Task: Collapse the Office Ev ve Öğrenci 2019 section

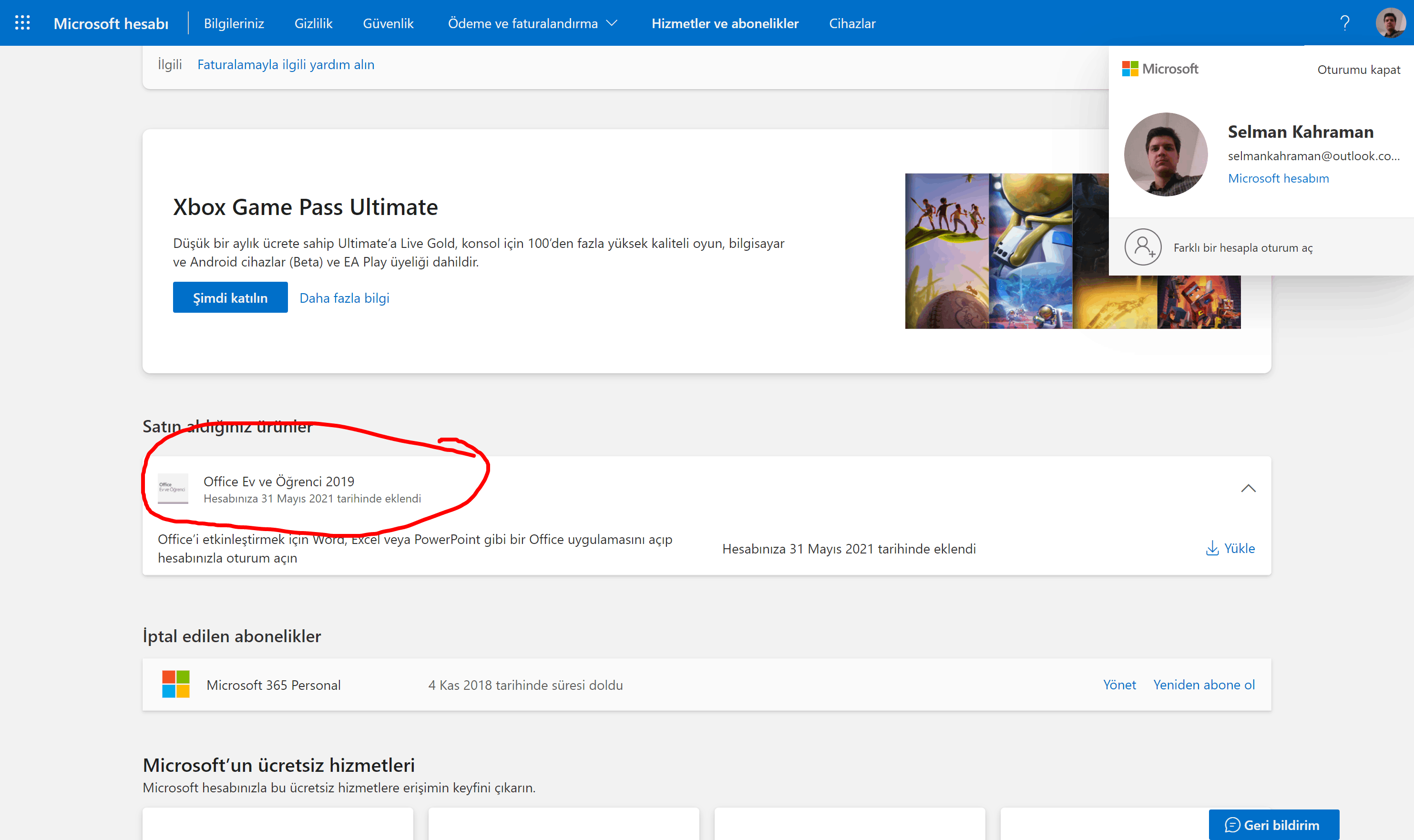Action: [1248, 488]
